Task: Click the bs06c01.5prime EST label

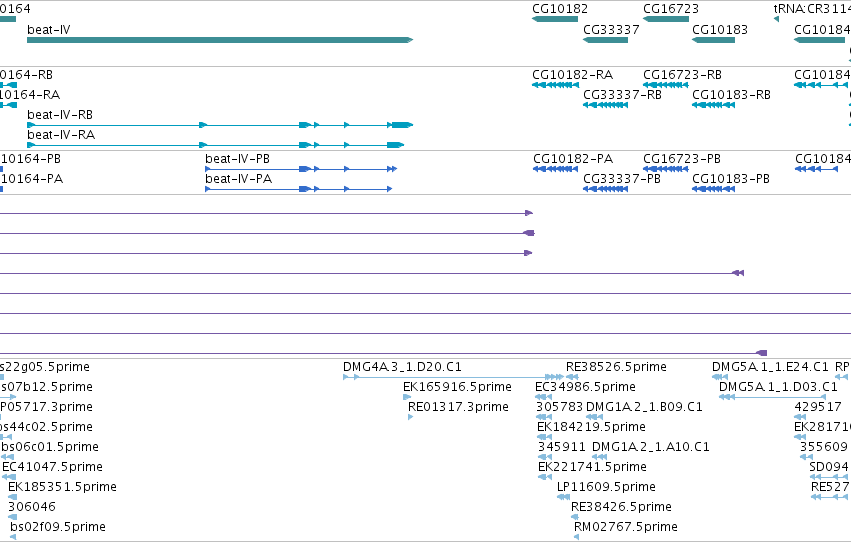Action: pyautogui.click(x=50, y=447)
